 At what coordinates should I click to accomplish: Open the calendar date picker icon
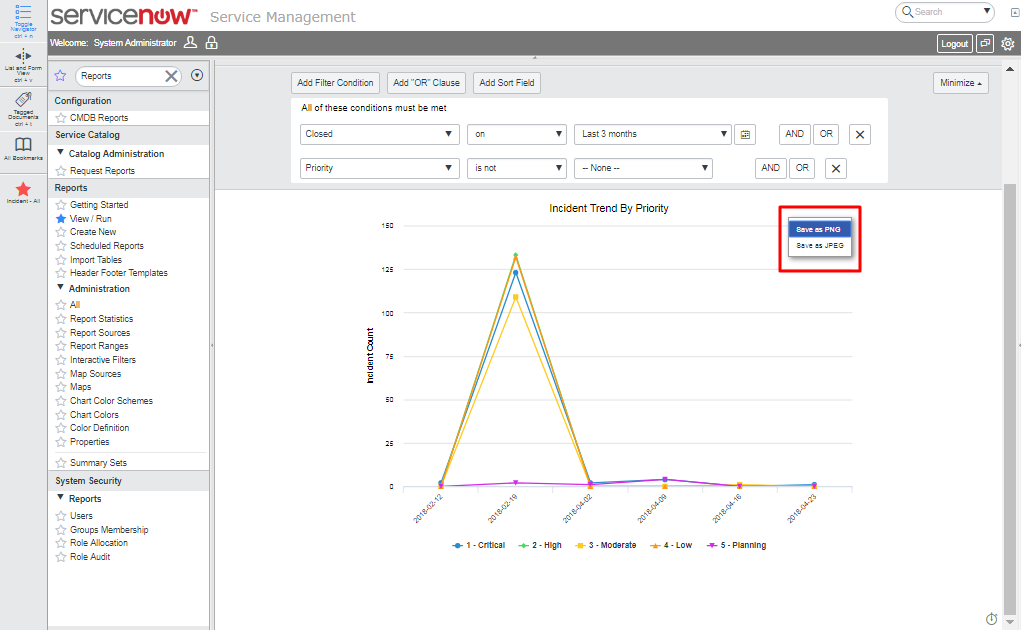coord(744,134)
